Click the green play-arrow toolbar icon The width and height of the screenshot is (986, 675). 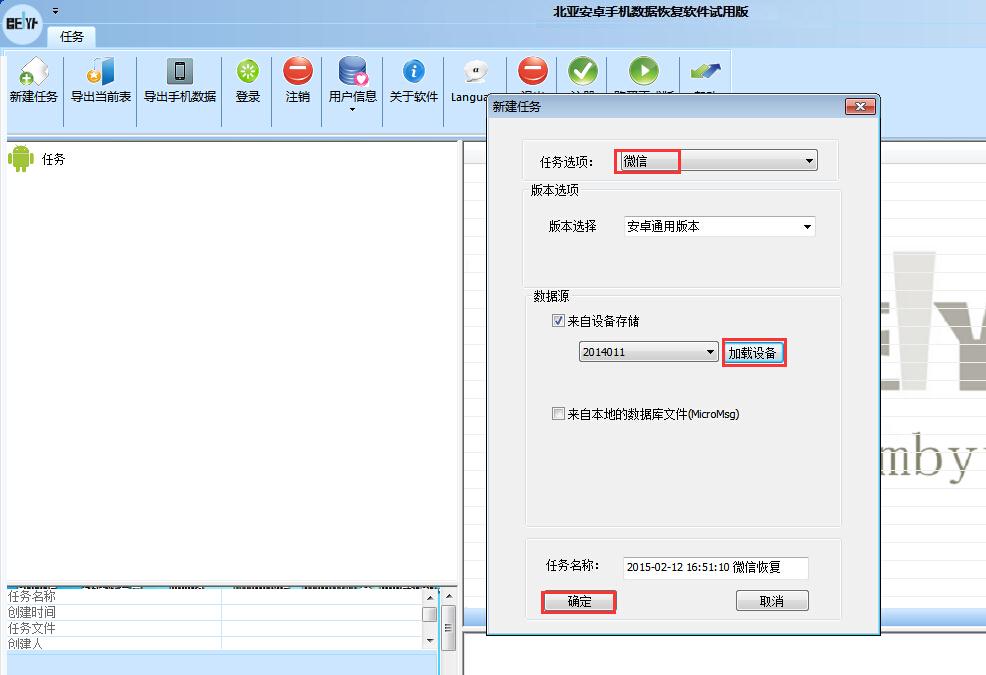click(x=644, y=70)
